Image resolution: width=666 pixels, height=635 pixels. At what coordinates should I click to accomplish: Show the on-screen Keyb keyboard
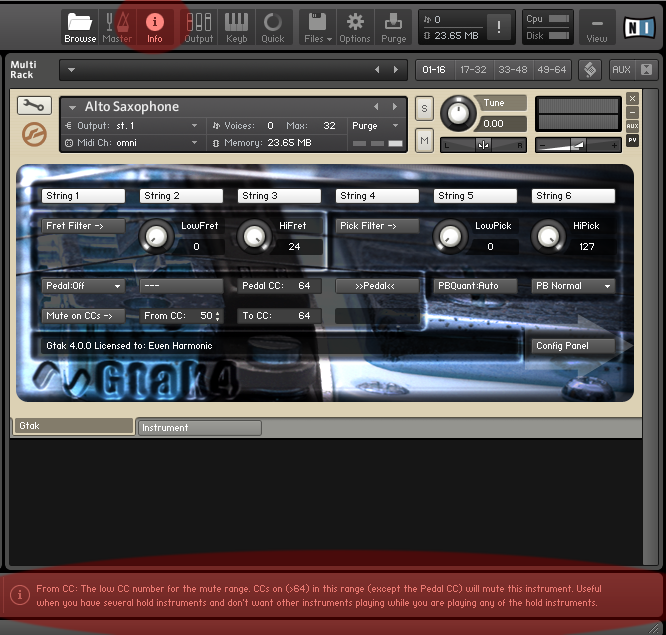coord(236,27)
